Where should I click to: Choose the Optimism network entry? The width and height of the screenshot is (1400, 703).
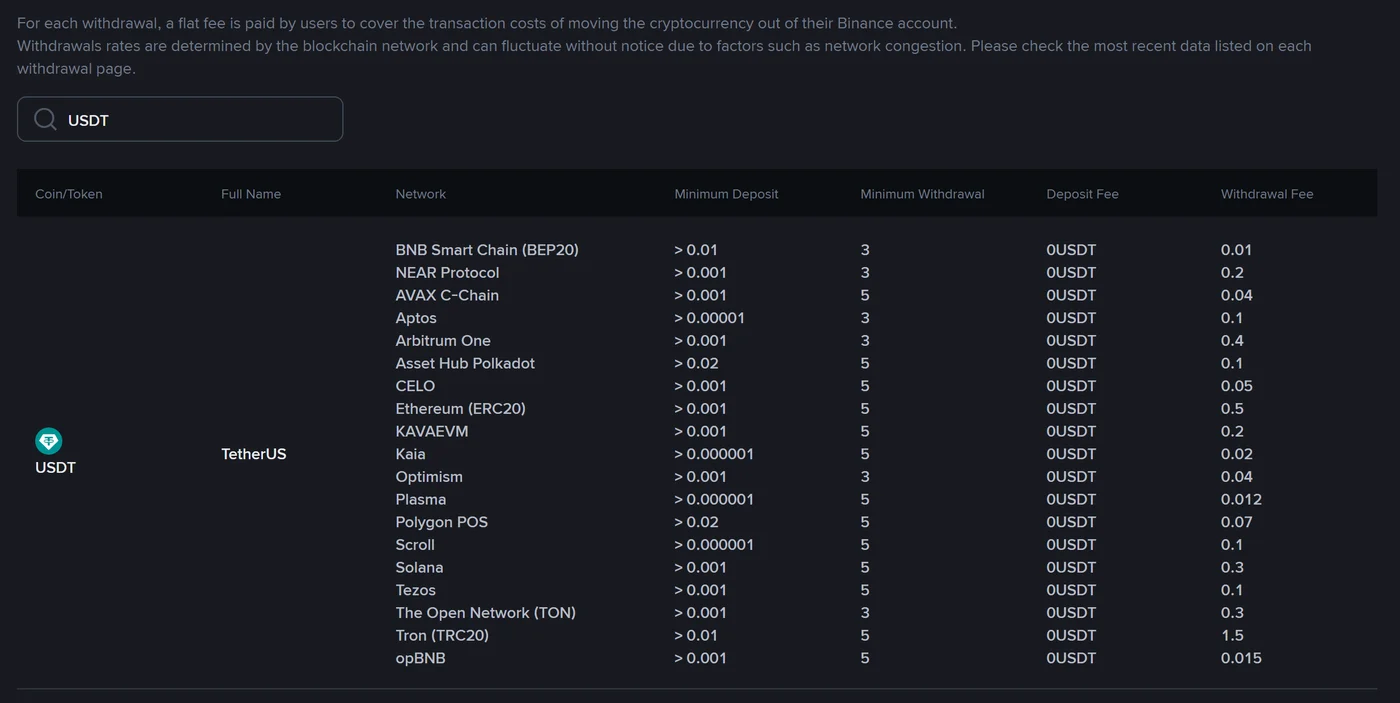pyautogui.click(x=429, y=477)
